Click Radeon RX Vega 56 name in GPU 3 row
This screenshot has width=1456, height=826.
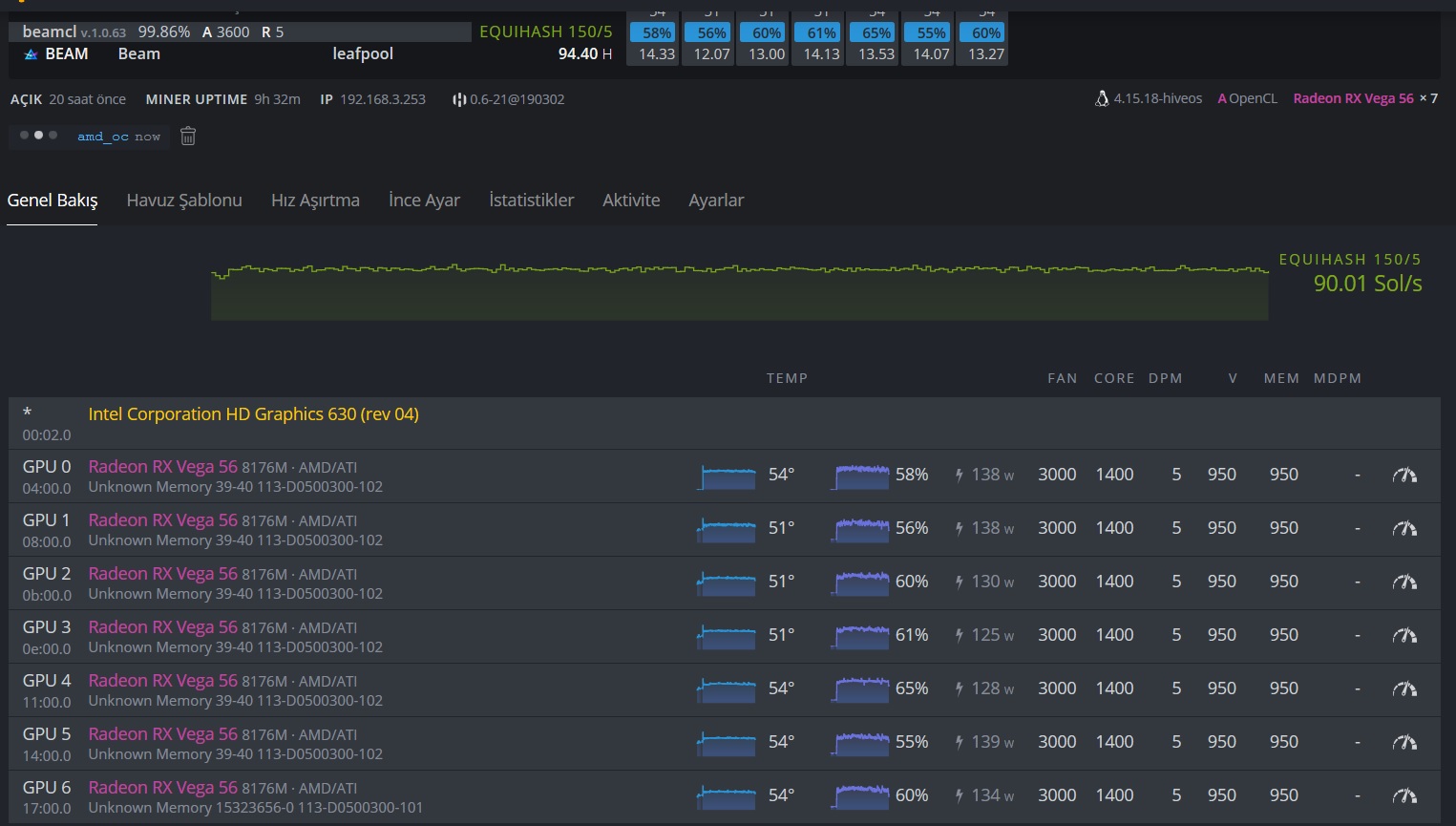(162, 627)
